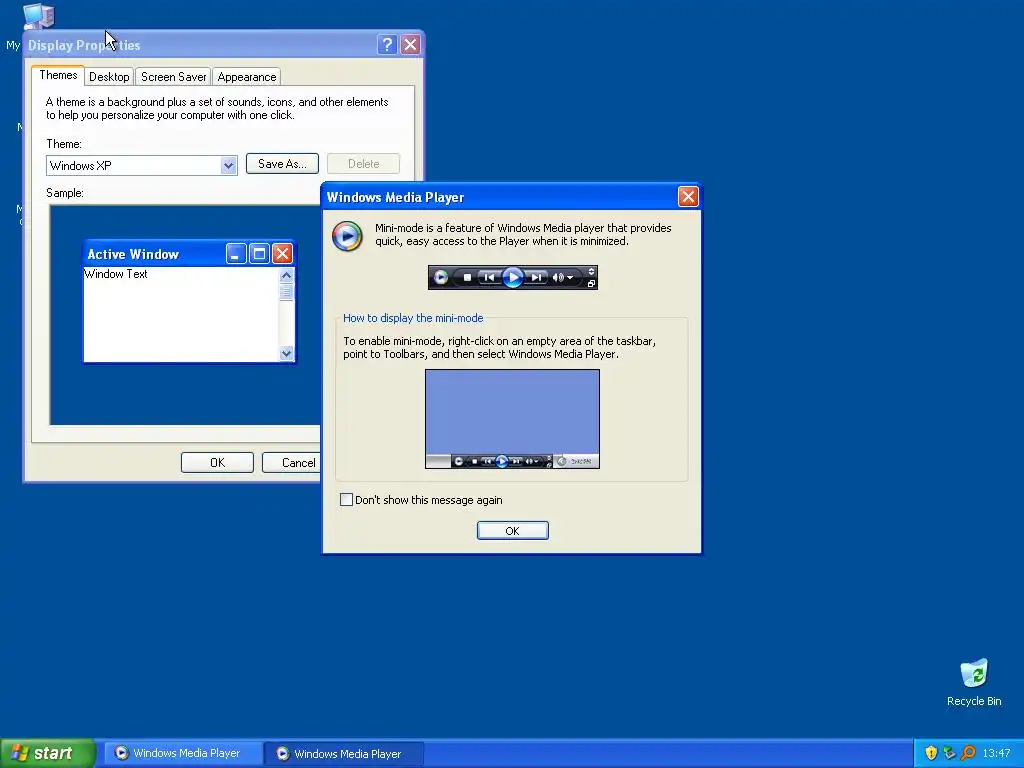This screenshot has height=768, width=1024.
Task: Click the Windows Media Player logo beside the message
Action: click(347, 236)
